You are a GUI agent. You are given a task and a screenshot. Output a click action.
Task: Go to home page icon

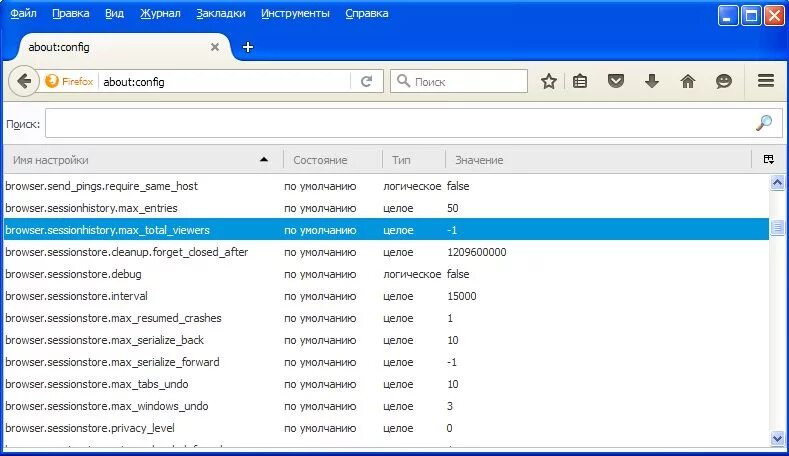pyautogui.click(x=688, y=81)
